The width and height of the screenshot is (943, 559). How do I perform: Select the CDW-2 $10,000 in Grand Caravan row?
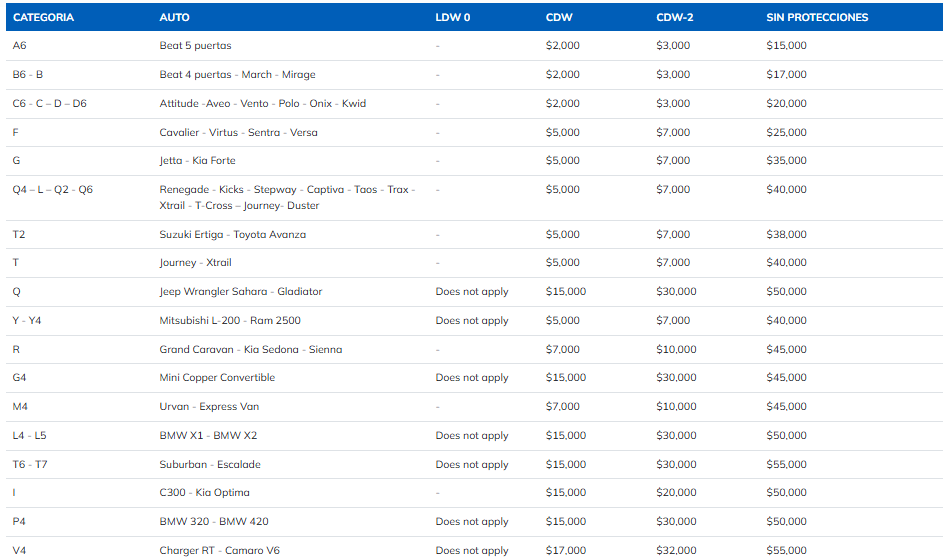point(677,350)
